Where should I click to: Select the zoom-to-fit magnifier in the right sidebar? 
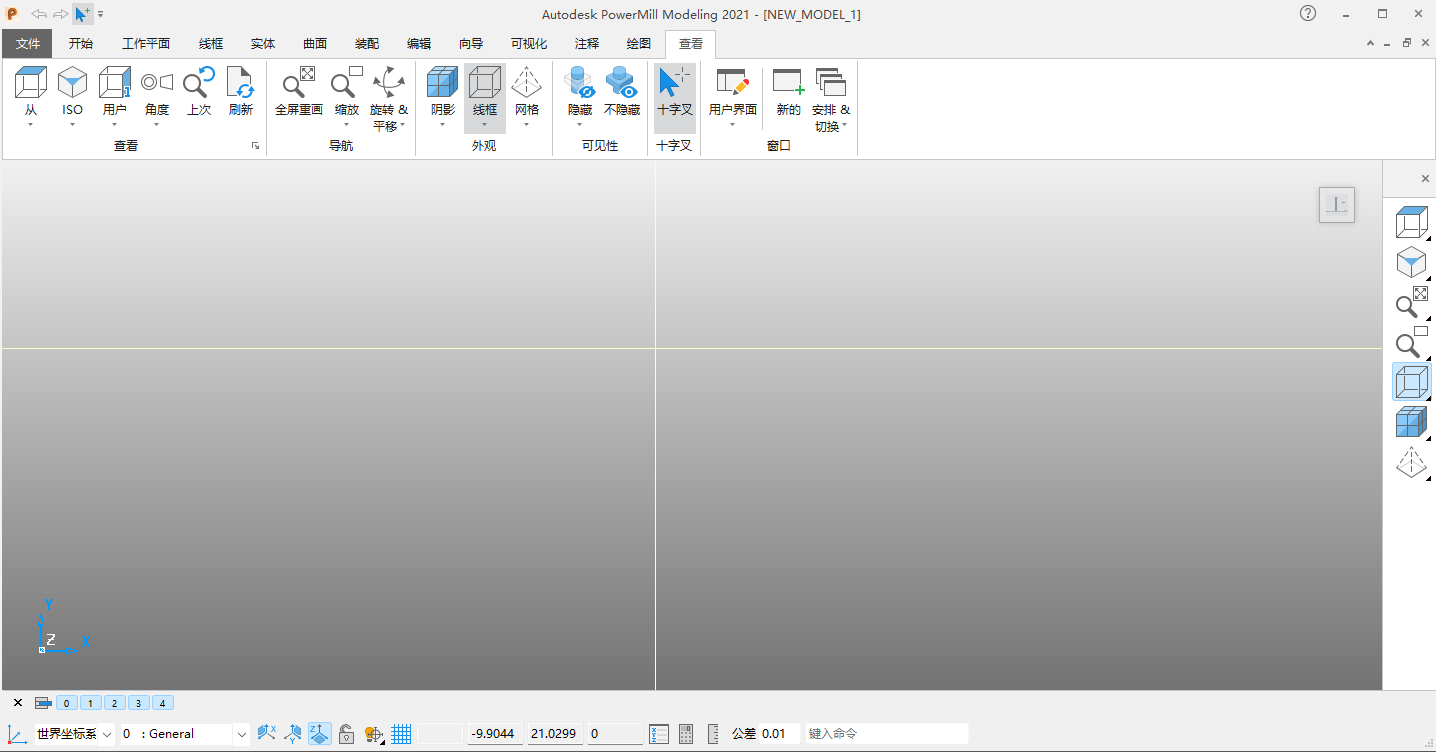point(1410,302)
